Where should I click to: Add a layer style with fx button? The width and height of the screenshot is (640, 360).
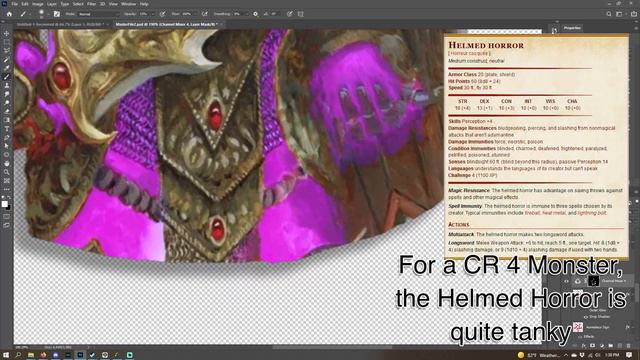click(x=584, y=346)
